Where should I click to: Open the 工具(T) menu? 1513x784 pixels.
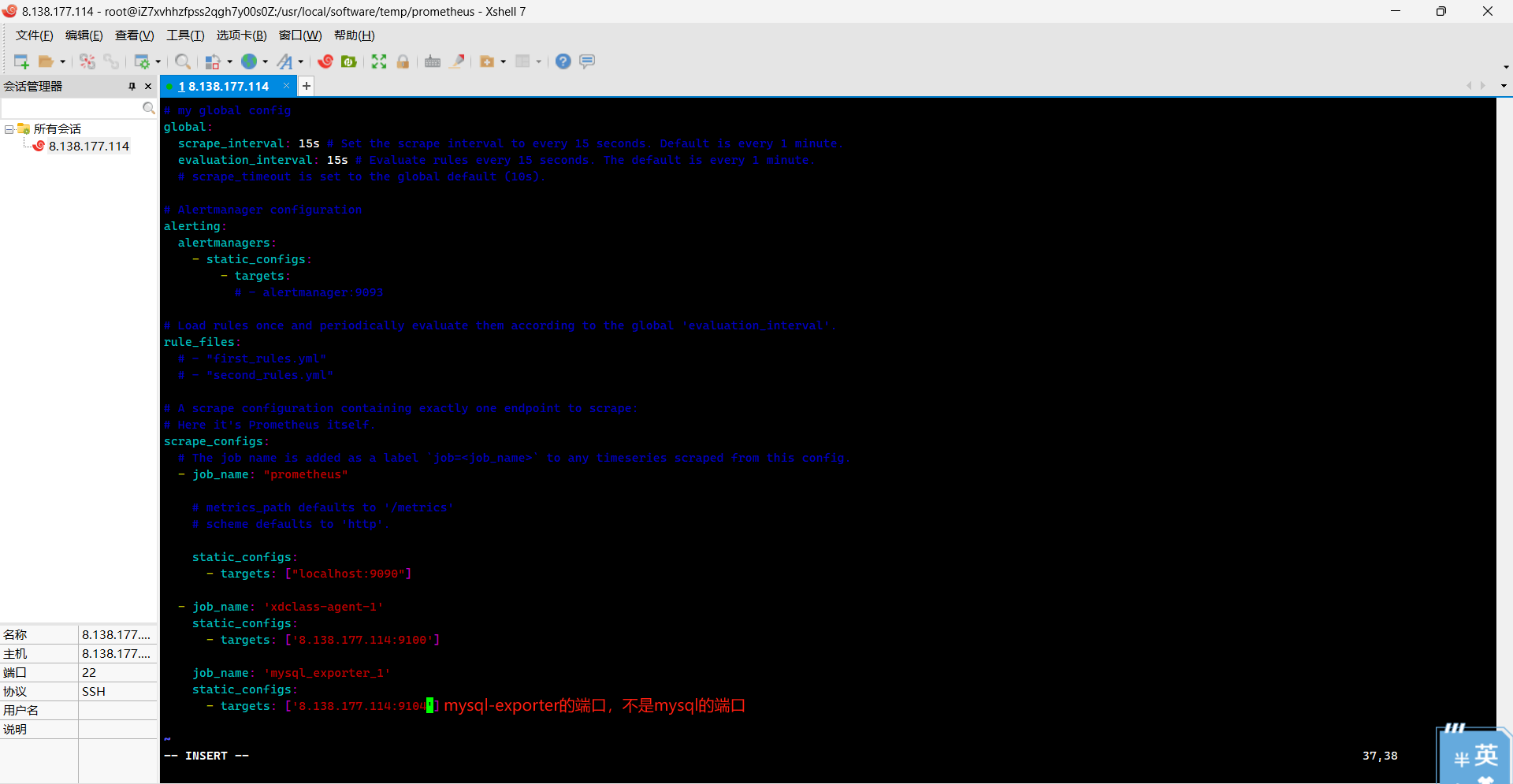185,35
